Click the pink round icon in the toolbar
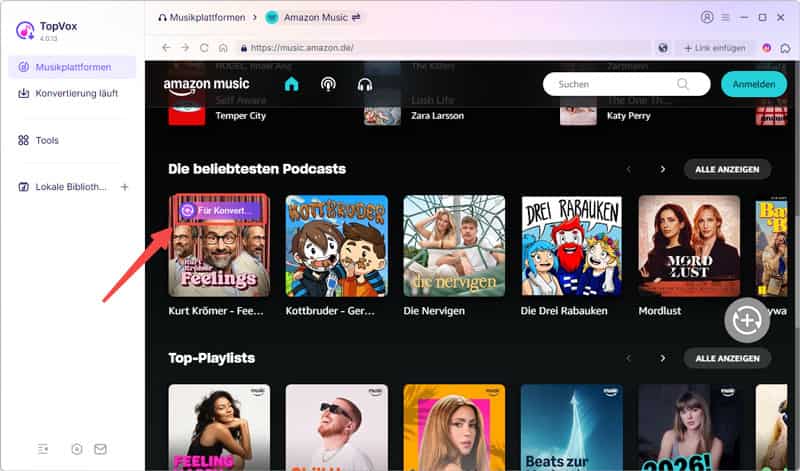The height and width of the screenshot is (471, 800). pyautogui.click(x=766, y=48)
